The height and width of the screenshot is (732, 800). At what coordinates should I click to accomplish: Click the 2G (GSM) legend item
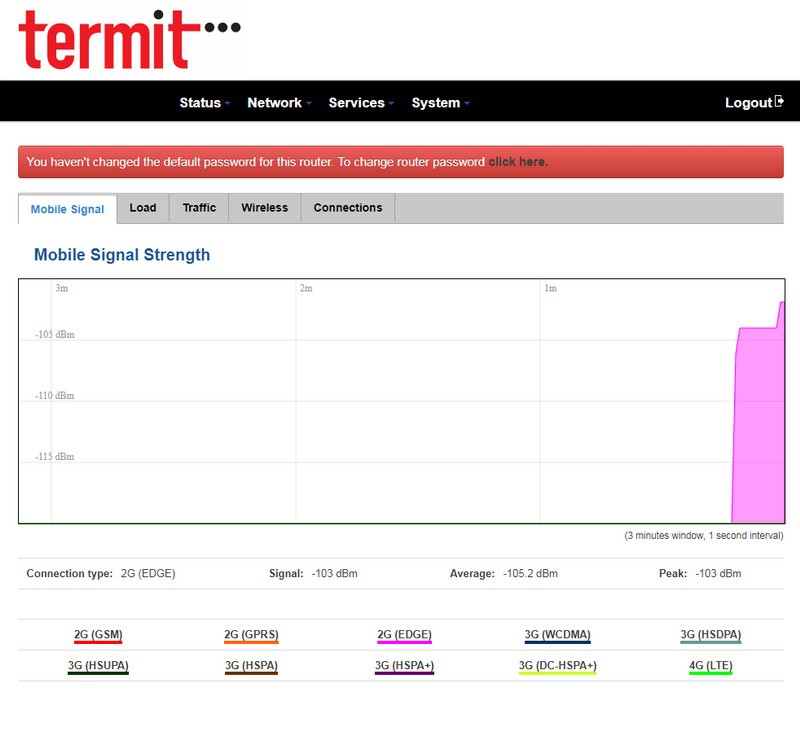[x=98, y=635]
